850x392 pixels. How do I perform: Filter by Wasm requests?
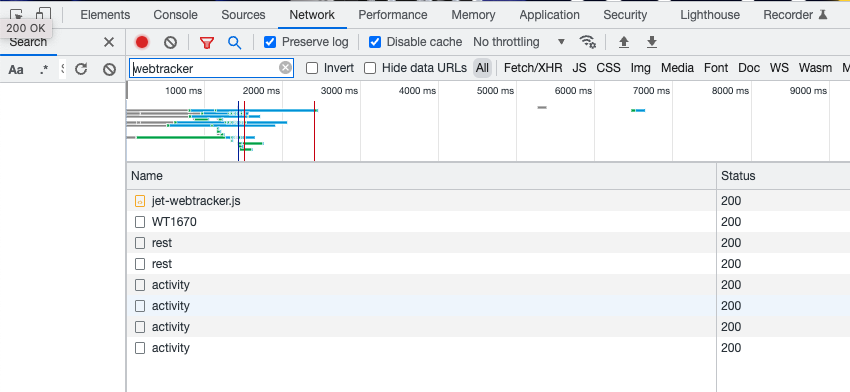click(815, 68)
